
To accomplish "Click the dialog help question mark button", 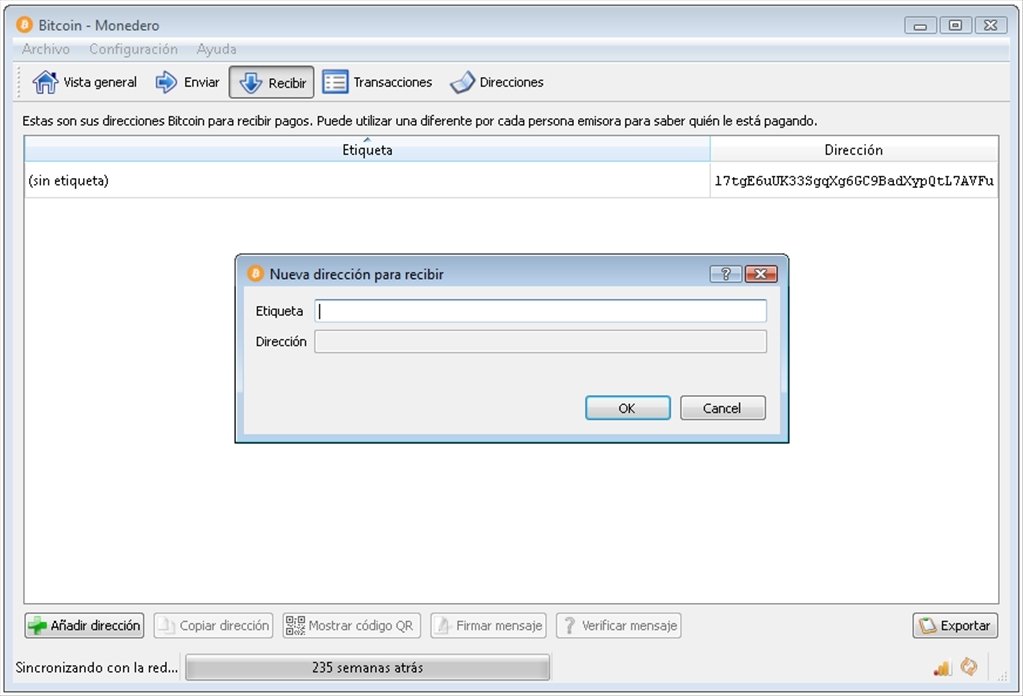I will click(725, 274).
